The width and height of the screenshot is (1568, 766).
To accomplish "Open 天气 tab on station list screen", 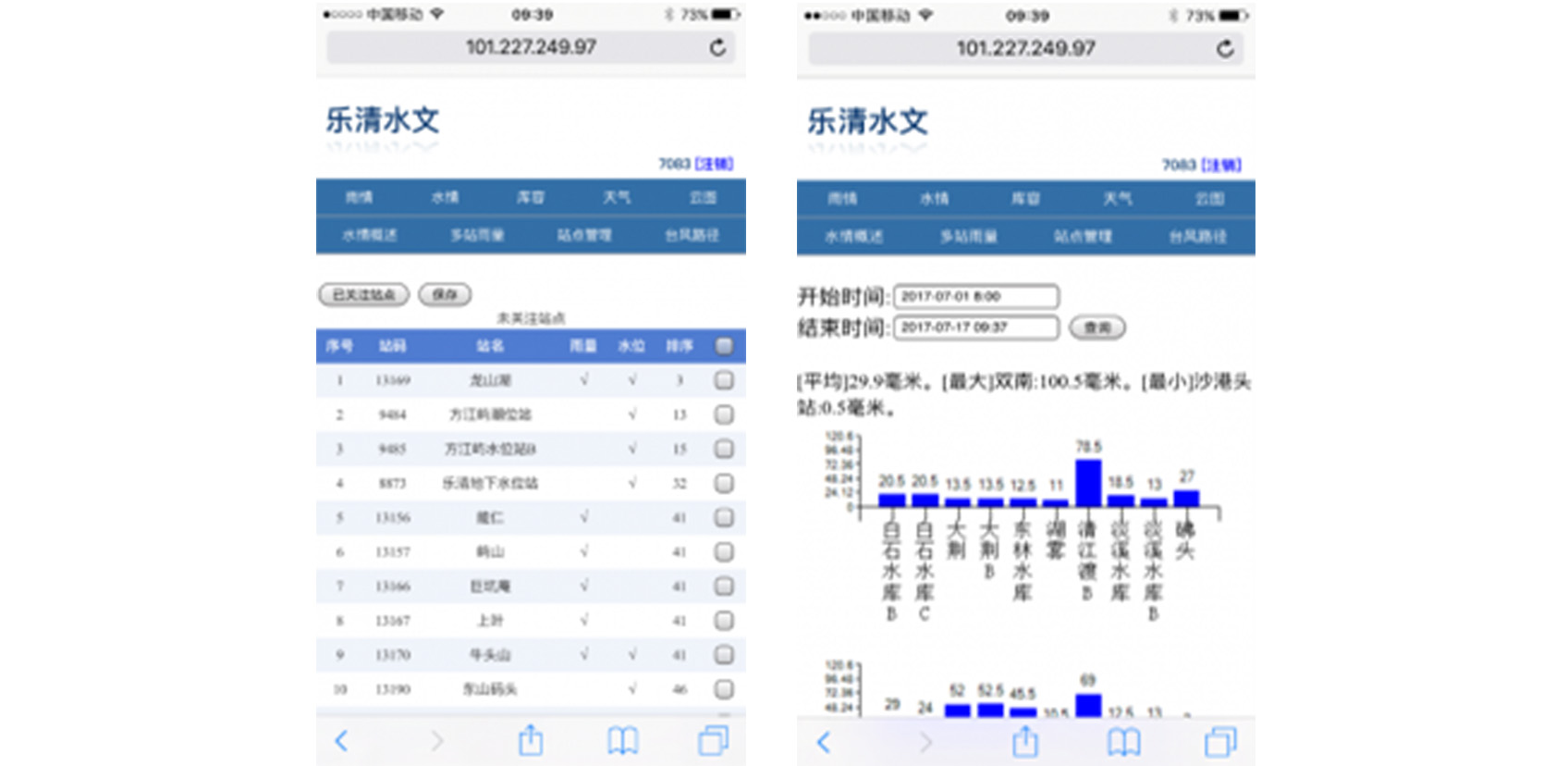I will tap(617, 197).
